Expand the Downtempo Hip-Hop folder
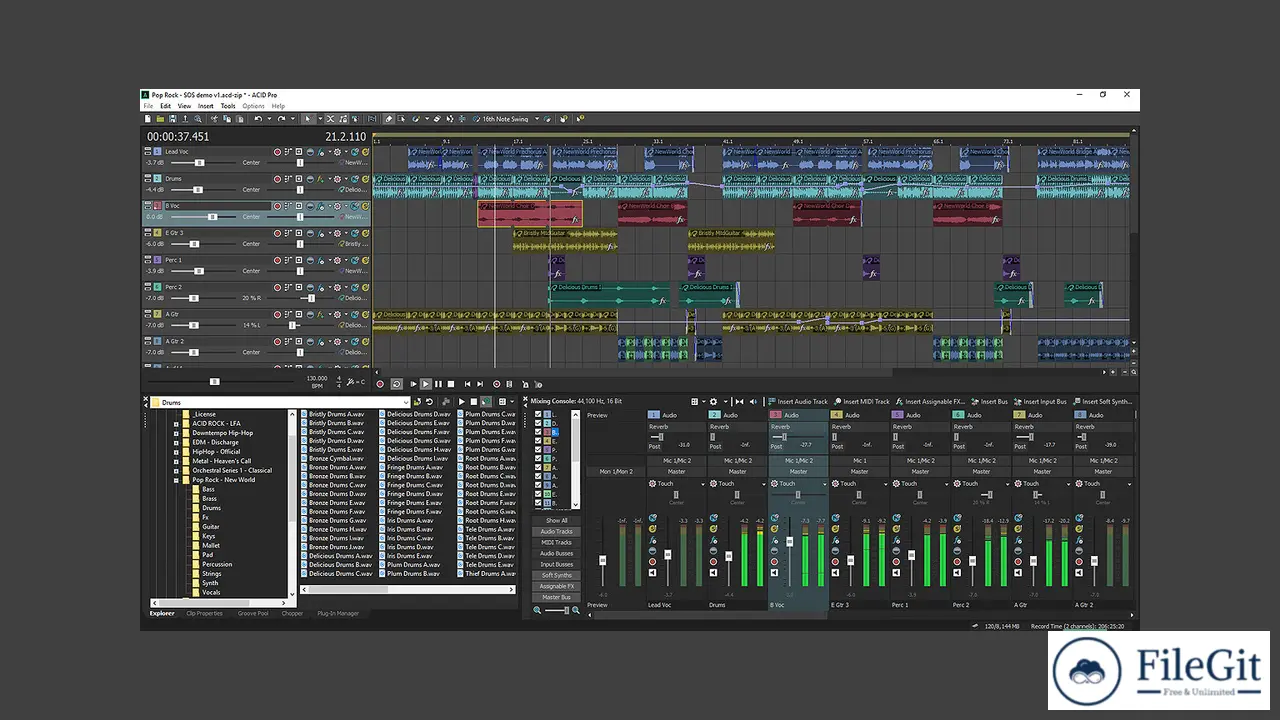Image resolution: width=1280 pixels, height=720 pixels. coord(176,433)
